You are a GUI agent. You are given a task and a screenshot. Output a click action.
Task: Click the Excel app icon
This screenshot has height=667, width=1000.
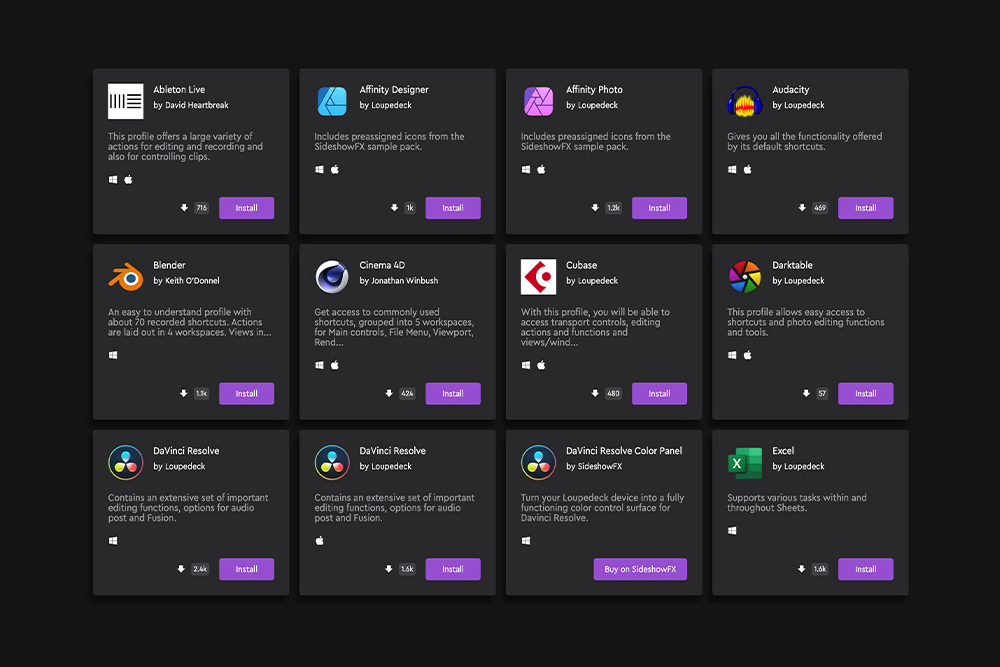(744, 462)
